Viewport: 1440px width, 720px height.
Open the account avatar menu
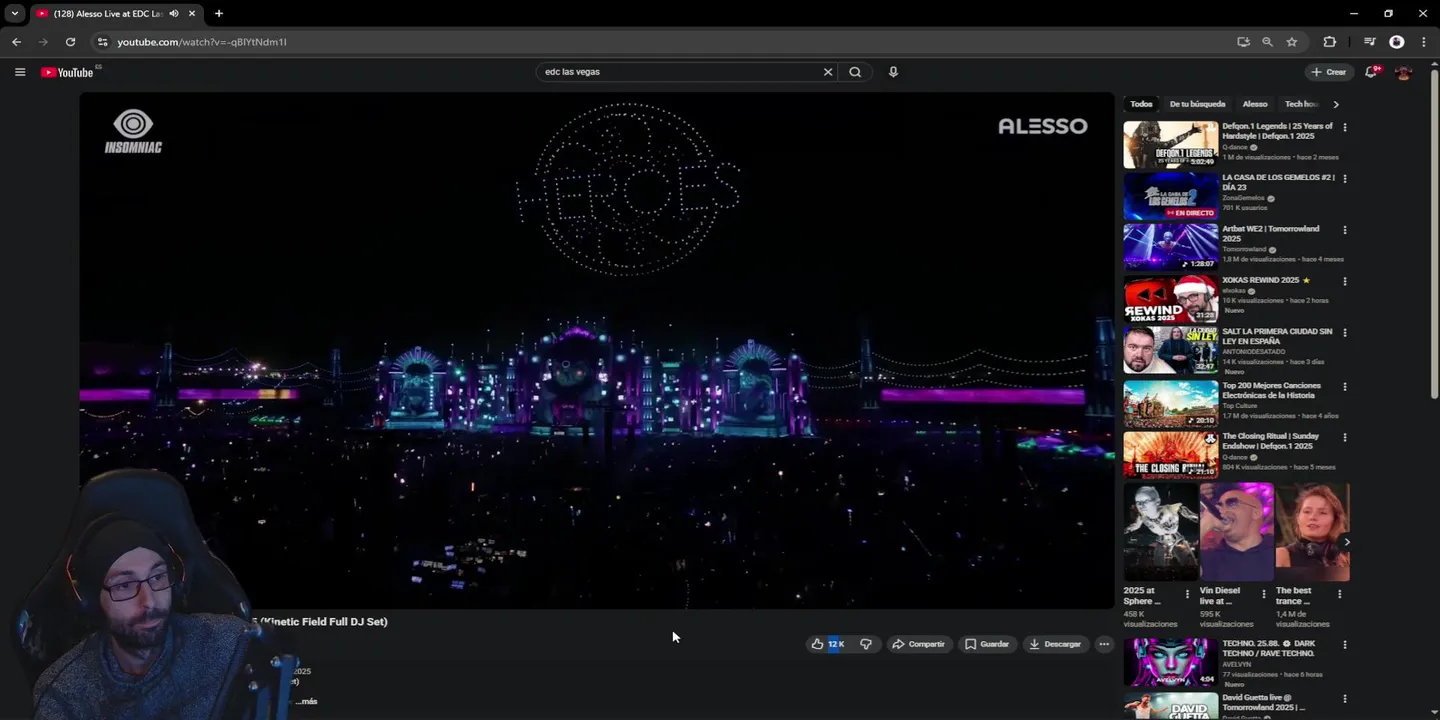(1404, 72)
